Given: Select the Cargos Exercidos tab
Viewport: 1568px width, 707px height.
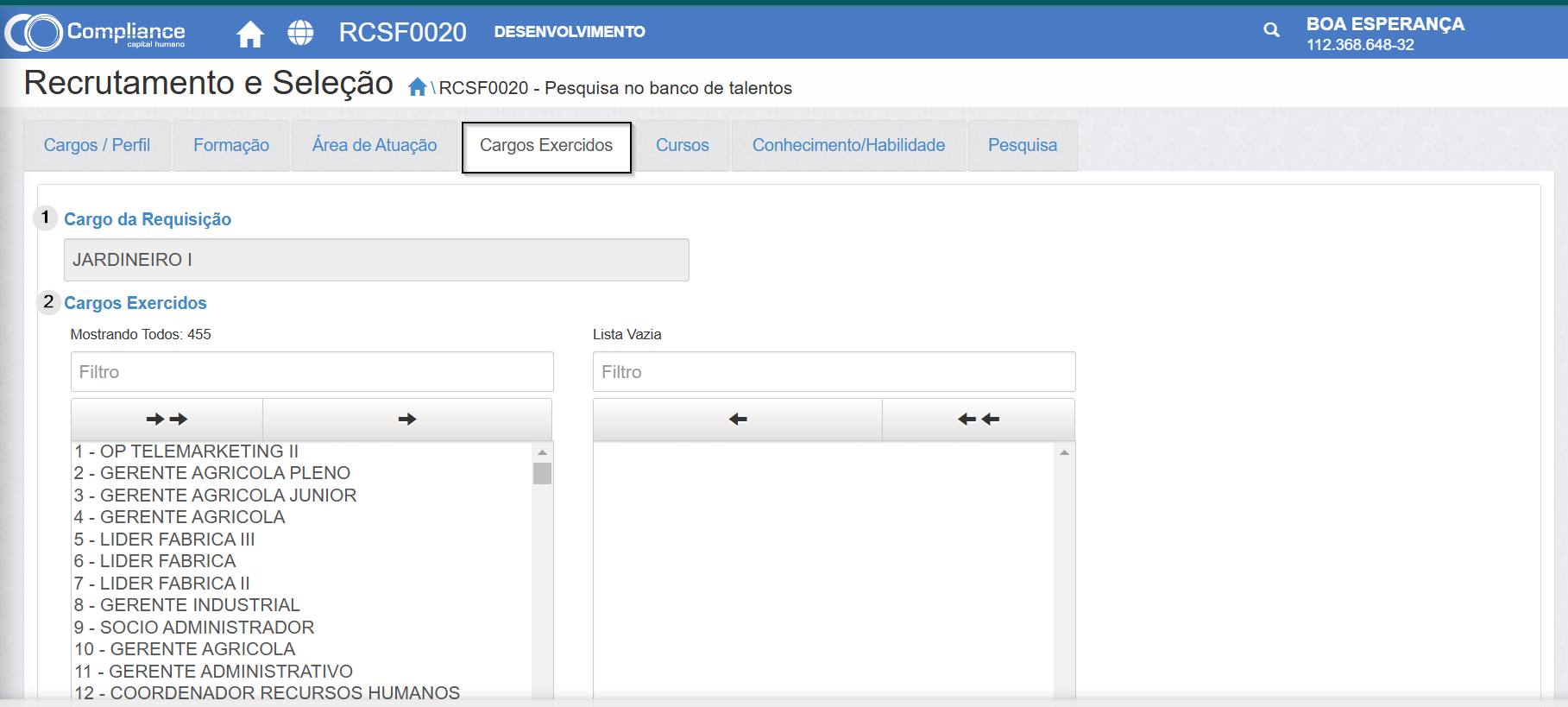Looking at the screenshot, I should tap(546, 146).
